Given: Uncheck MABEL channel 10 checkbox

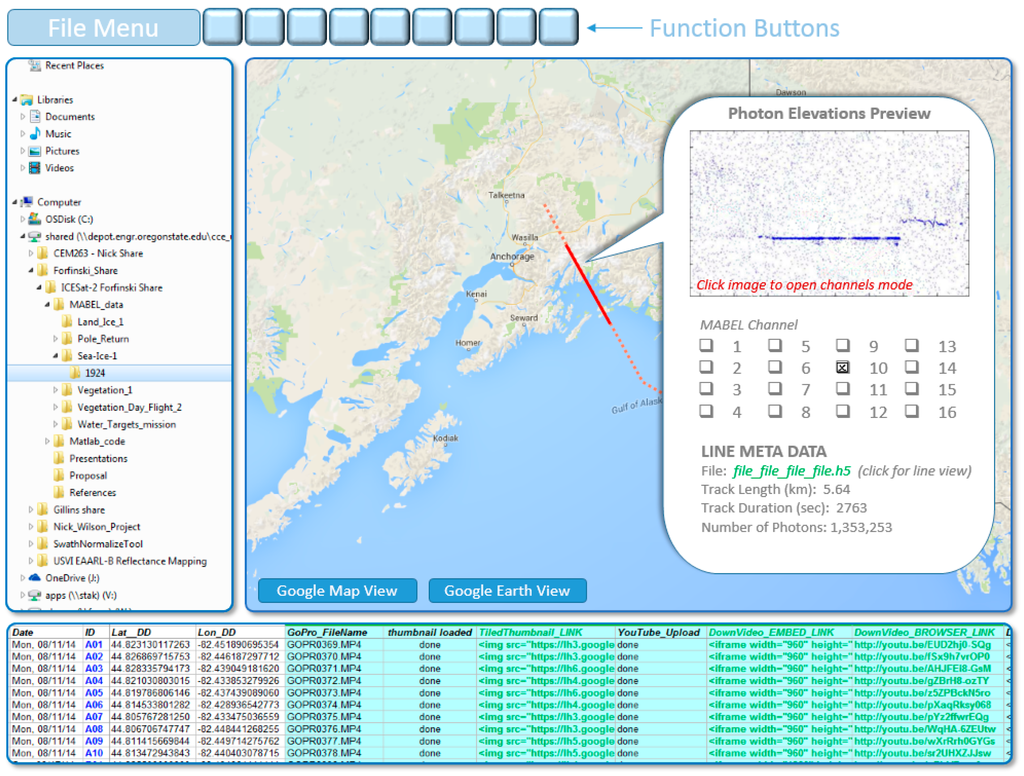Looking at the screenshot, I should tap(843, 368).
